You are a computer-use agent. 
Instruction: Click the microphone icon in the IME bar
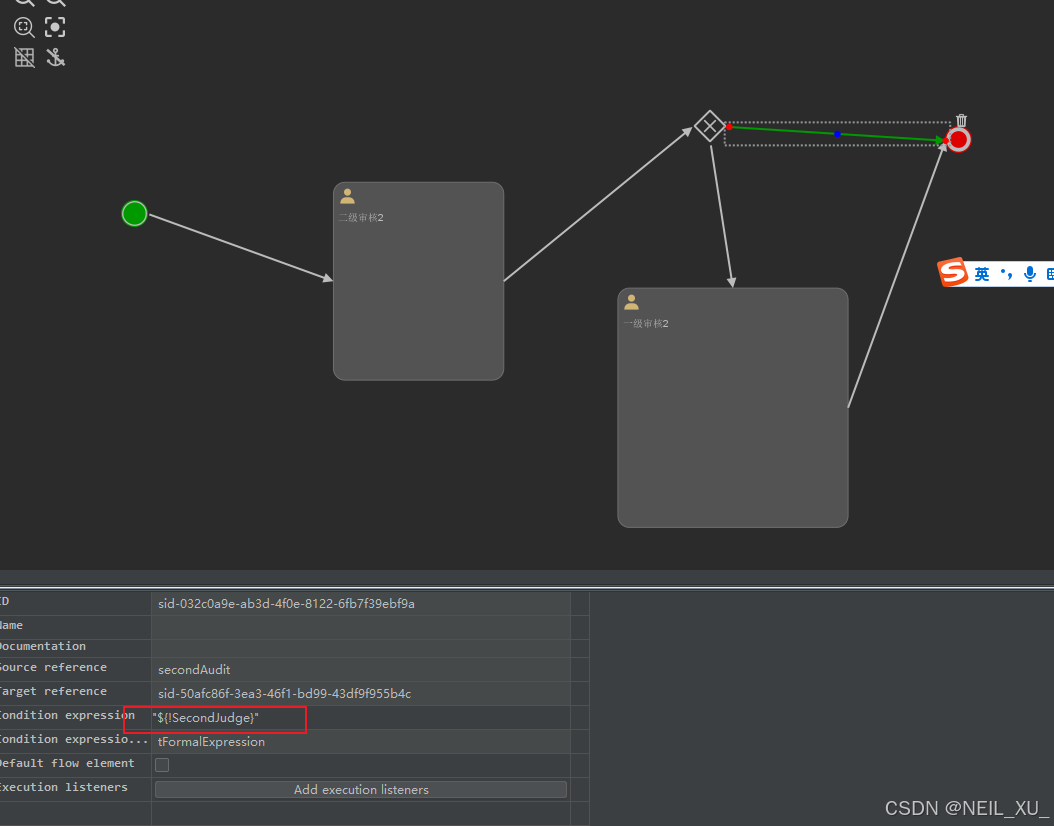pos(1029,274)
